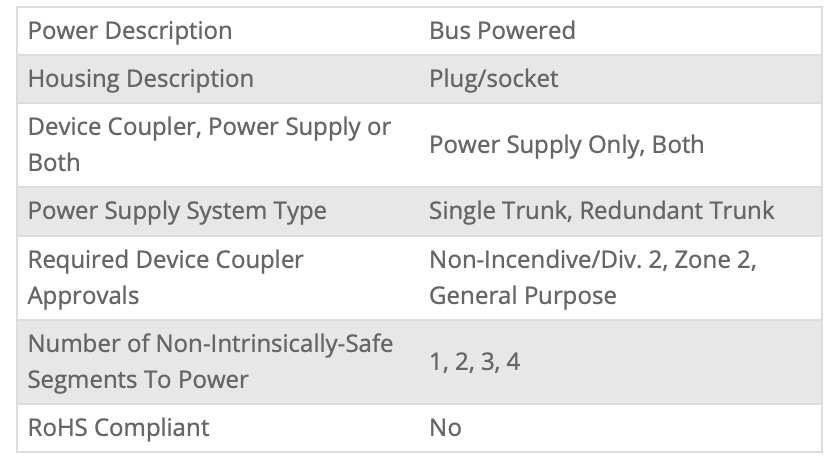The image size is (838, 470).
Task: Click the RoHS Compliant label
Action: coord(119,428)
